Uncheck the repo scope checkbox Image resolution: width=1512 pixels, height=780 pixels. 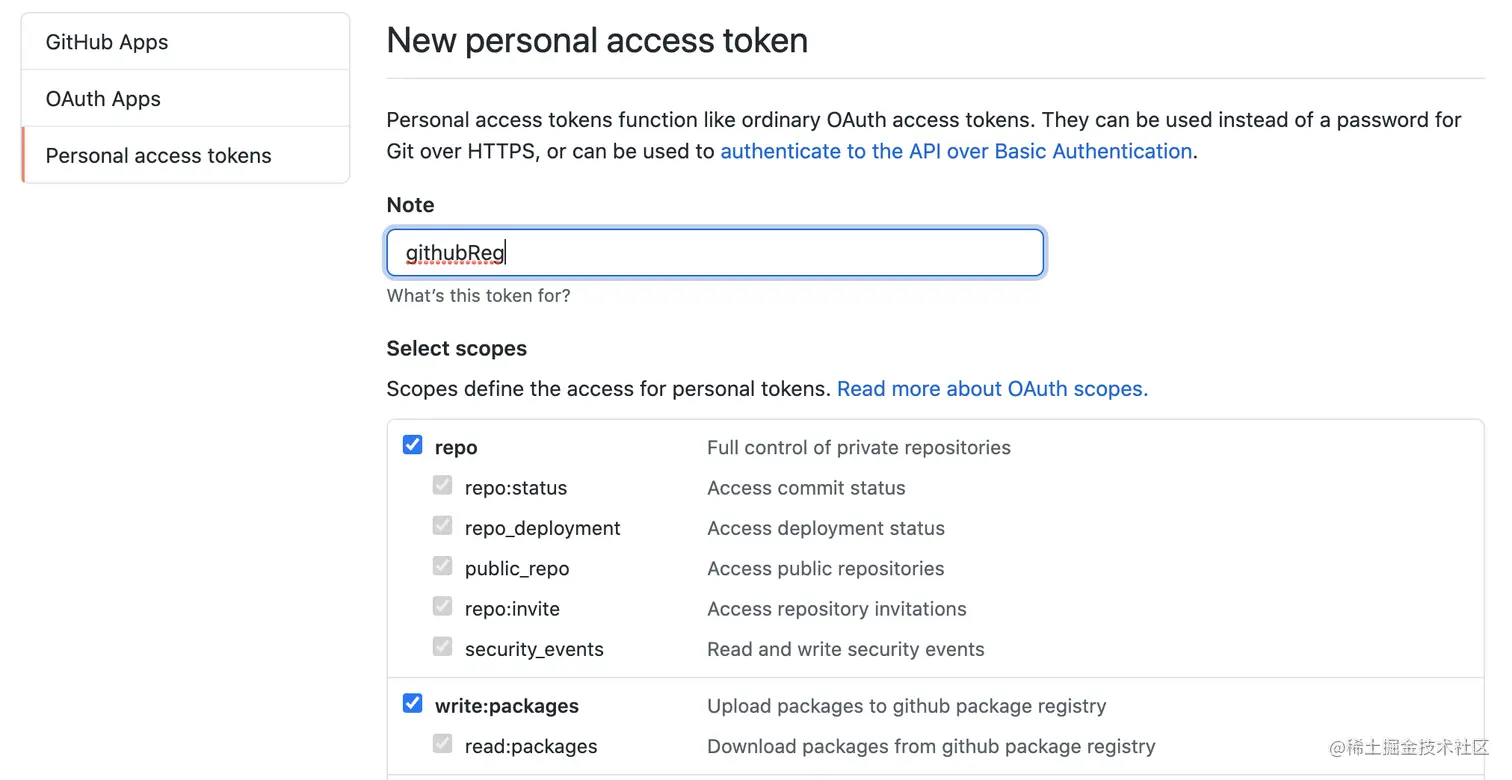tap(412, 445)
